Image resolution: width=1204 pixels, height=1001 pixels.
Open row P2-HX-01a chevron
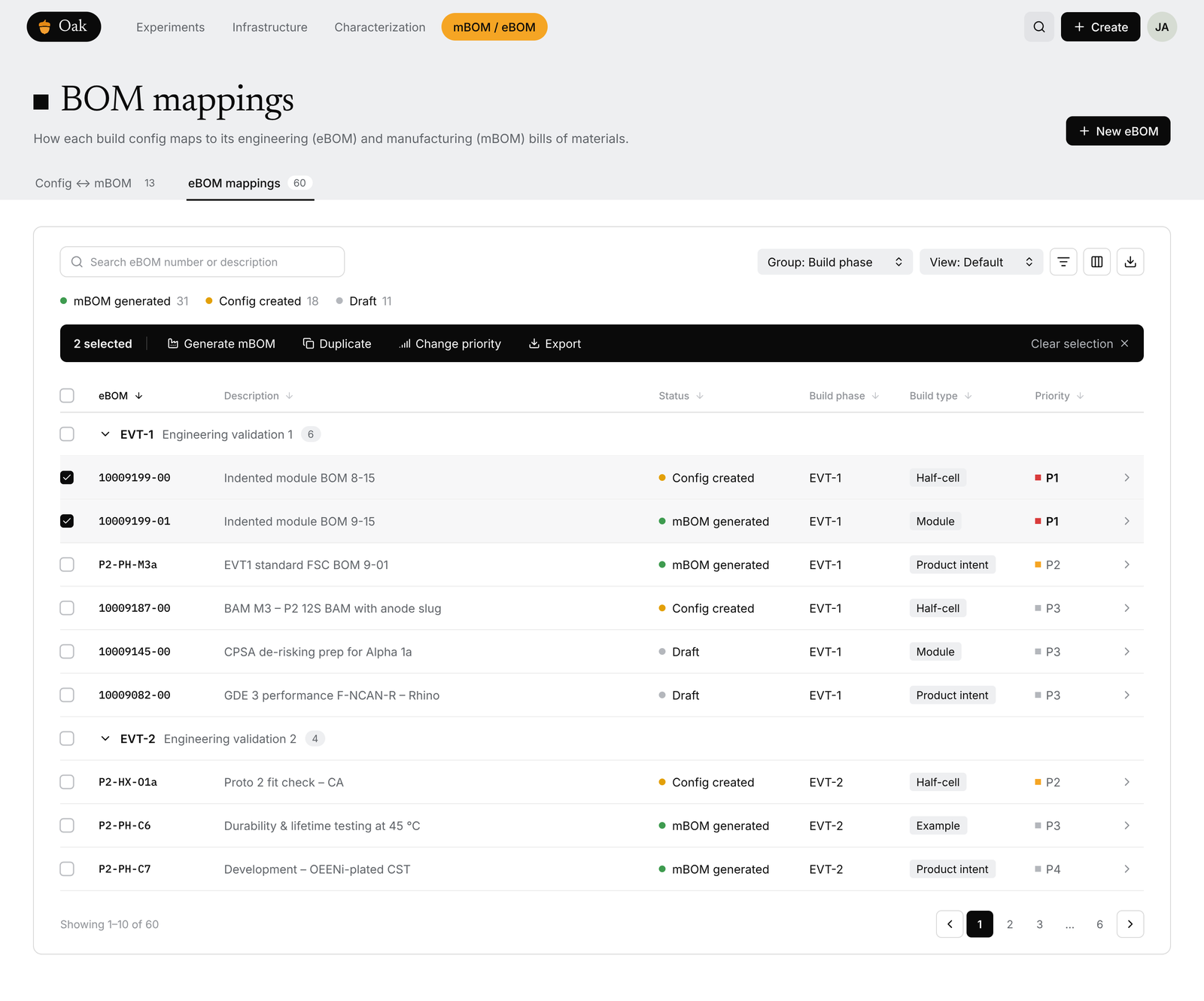coord(1126,782)
